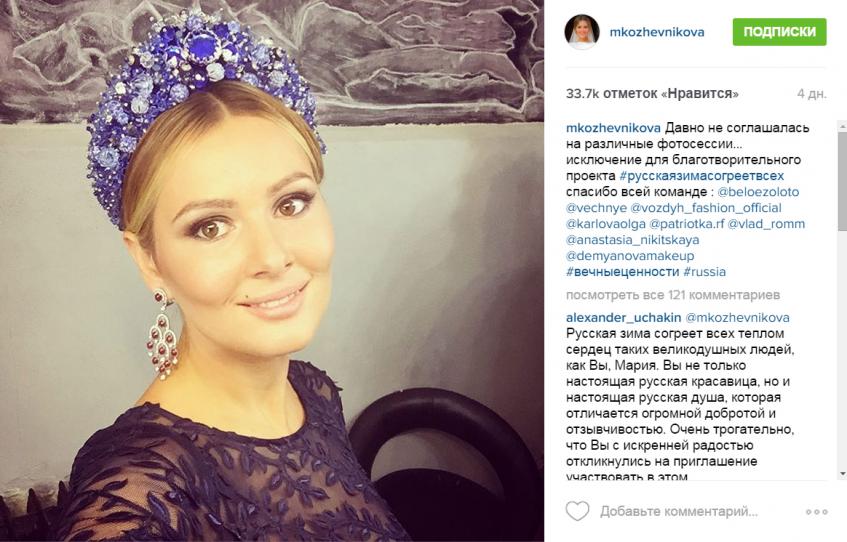The height and width of the screenshot is (542, 847).
Task: Open hashtag #русскаязимасогреетвсех
Action: pyautogui.click(x=702, y=176)
